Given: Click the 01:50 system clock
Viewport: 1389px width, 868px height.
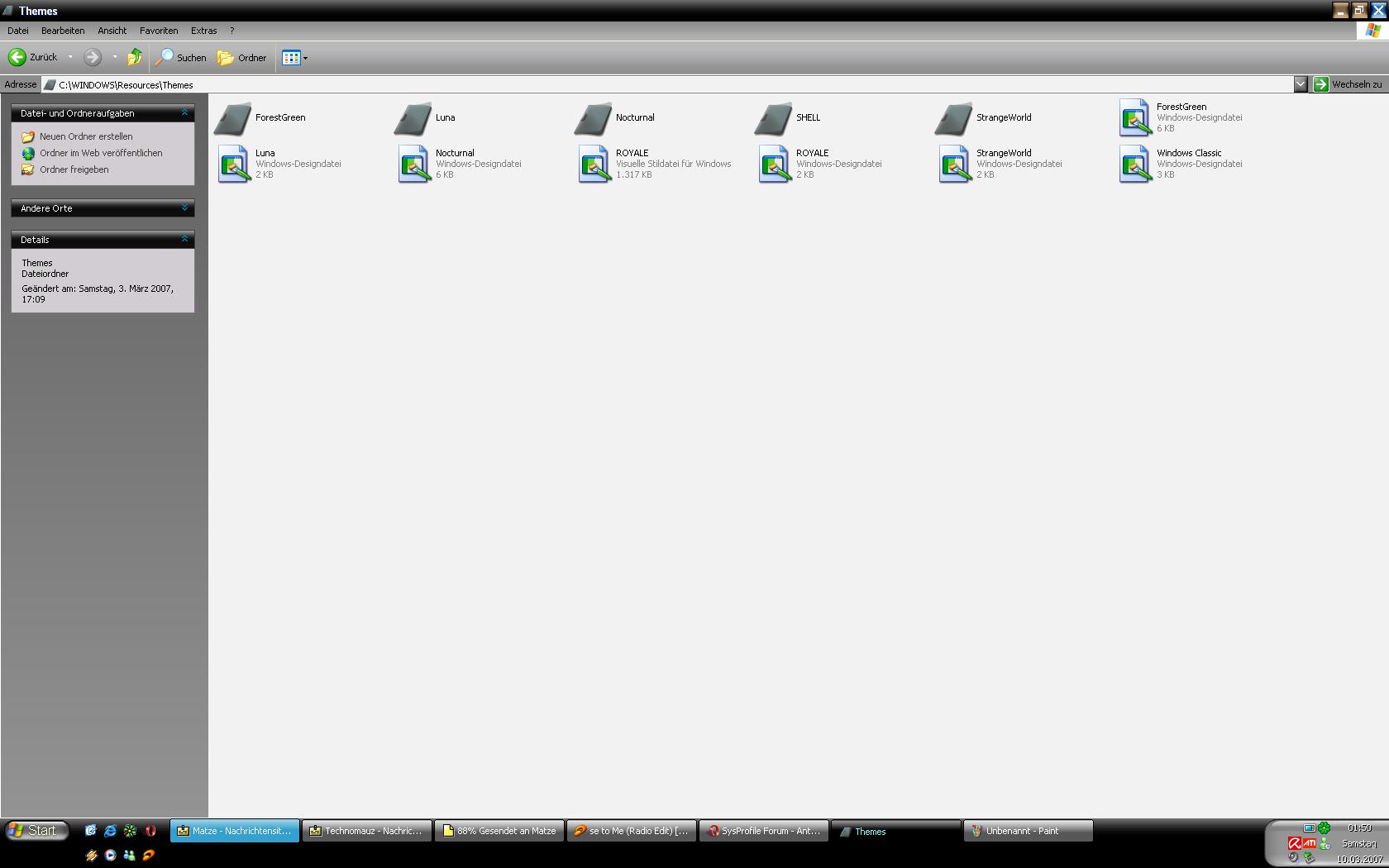Looking at the screenshot, I should click(x=1359, y=827).
